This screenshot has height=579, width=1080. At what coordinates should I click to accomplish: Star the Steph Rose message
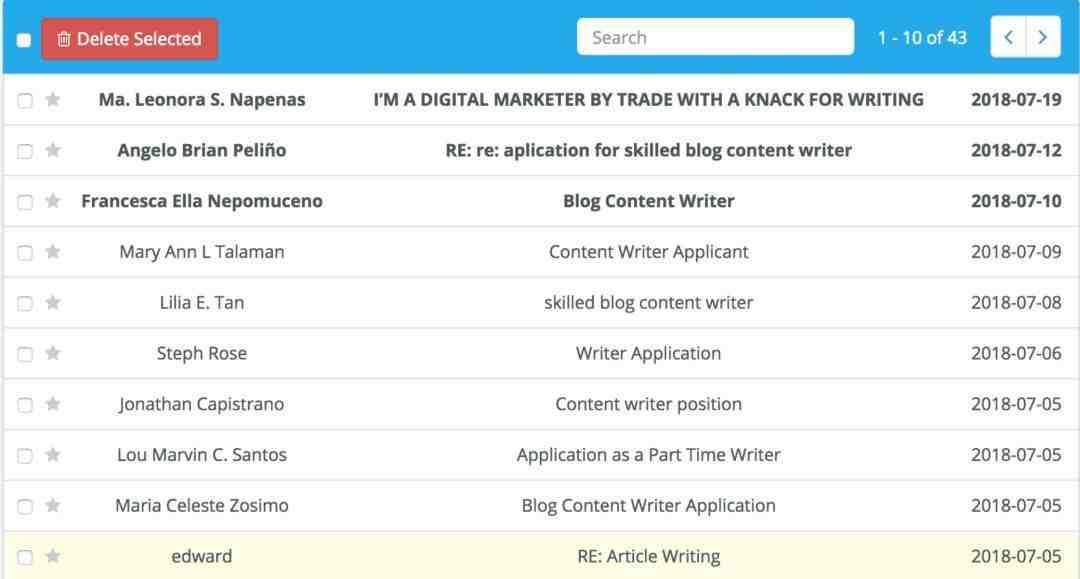tap(52, 353)
